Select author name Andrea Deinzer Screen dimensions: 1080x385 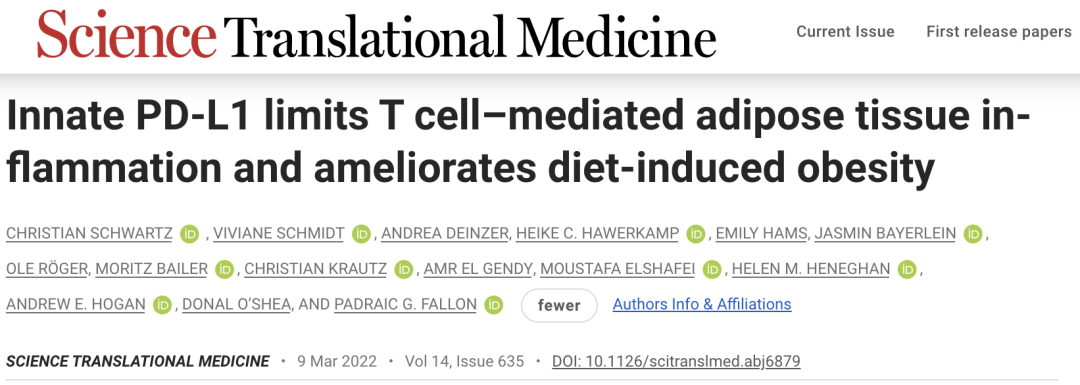(444, 234)
